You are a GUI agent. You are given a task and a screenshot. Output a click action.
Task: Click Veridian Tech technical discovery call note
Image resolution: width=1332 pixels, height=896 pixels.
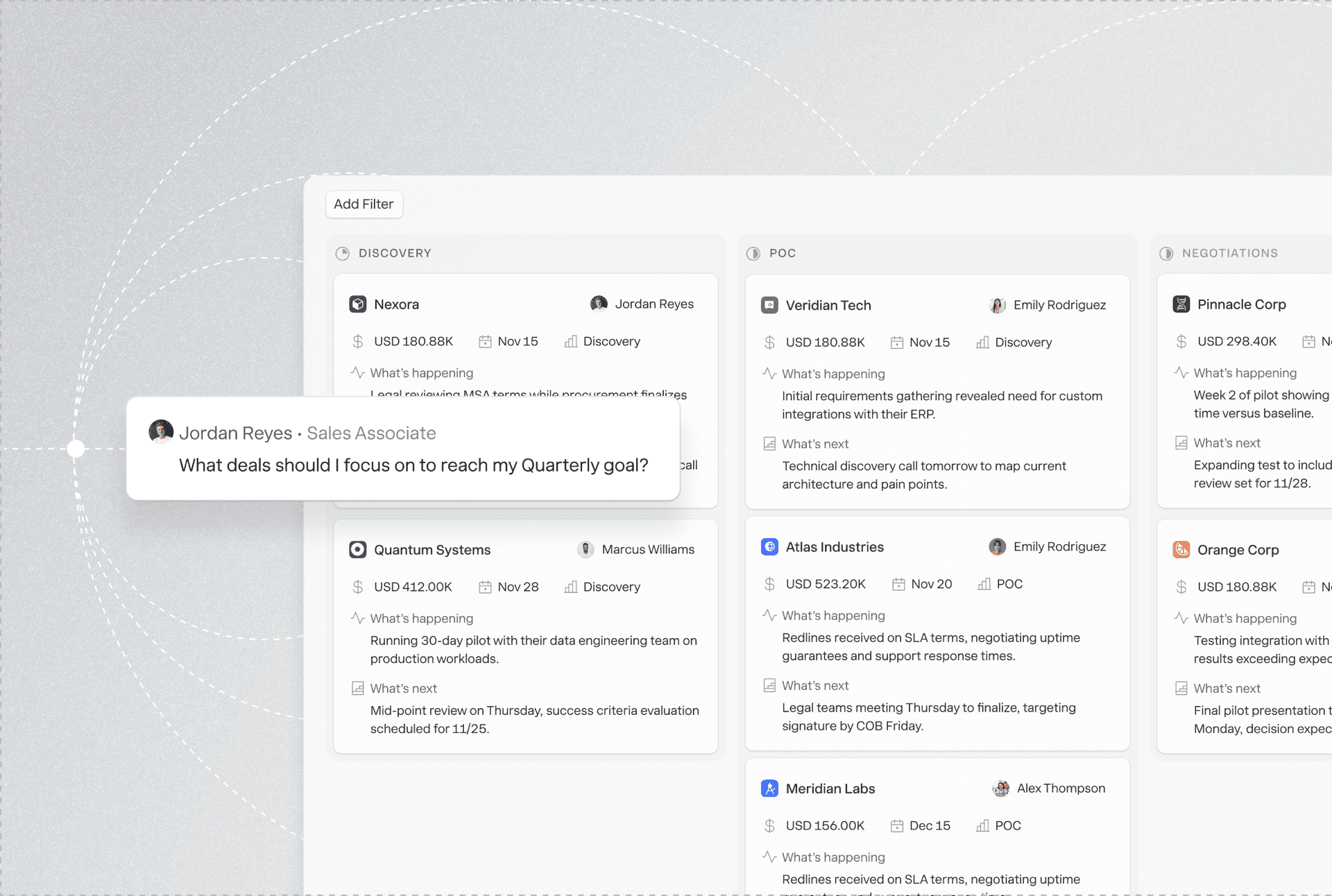(924, 475)
